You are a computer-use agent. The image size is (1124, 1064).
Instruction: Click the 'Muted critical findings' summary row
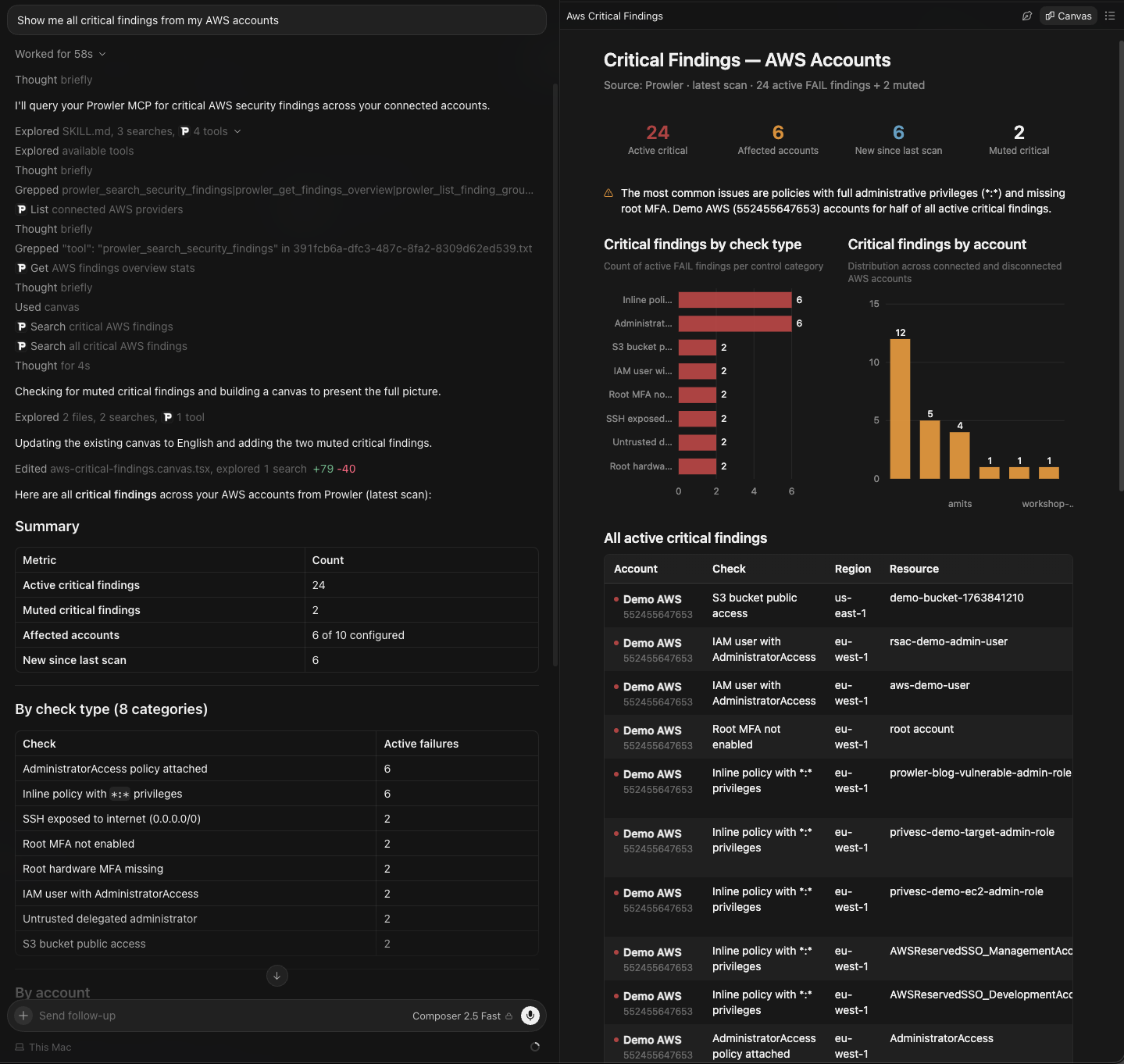(277, 610)
